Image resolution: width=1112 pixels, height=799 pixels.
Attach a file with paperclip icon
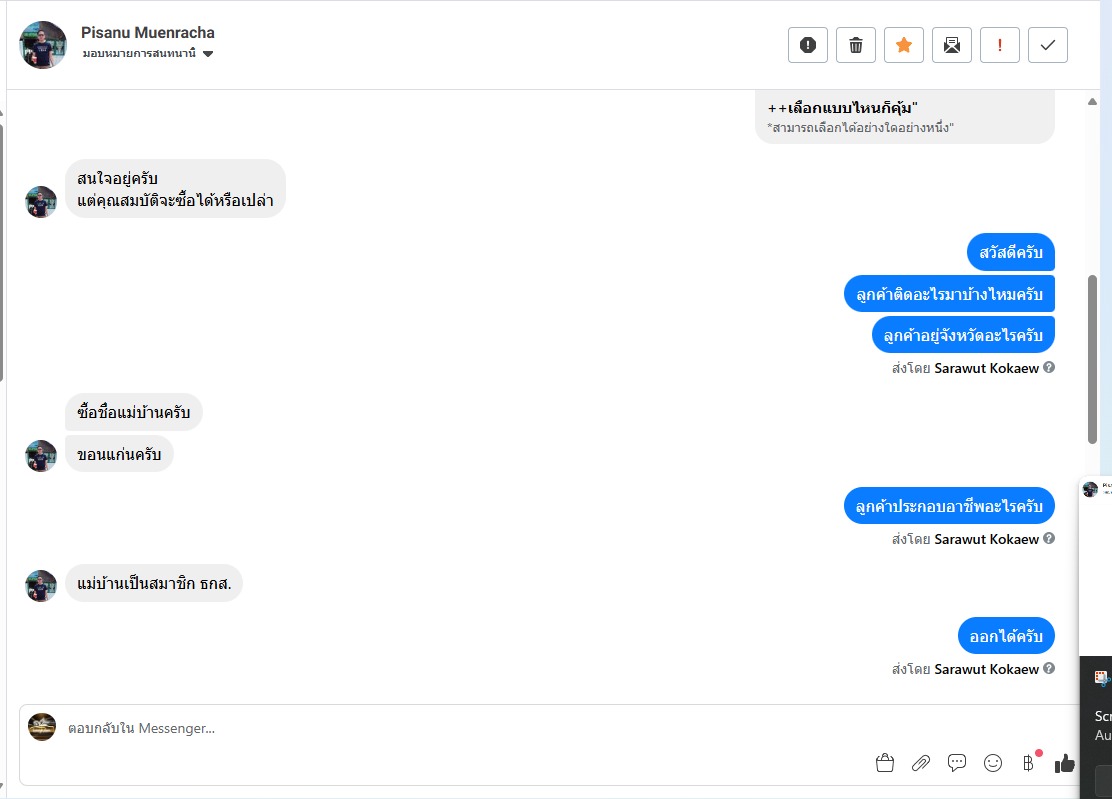click(x=921, y=763)
